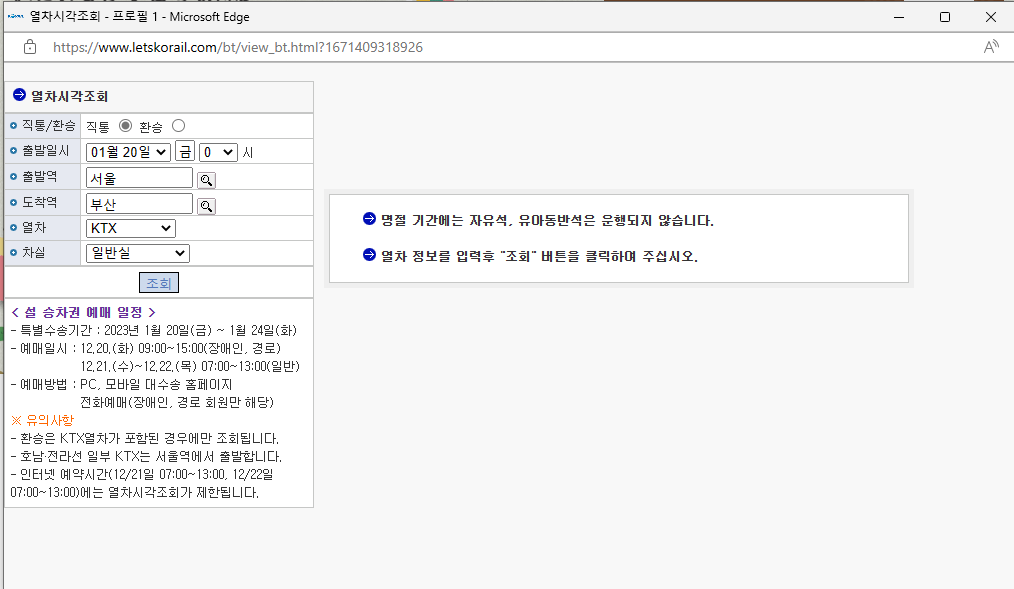
Task: Click the blue arrow beside 열차시각조회 header
Action: 18,96
